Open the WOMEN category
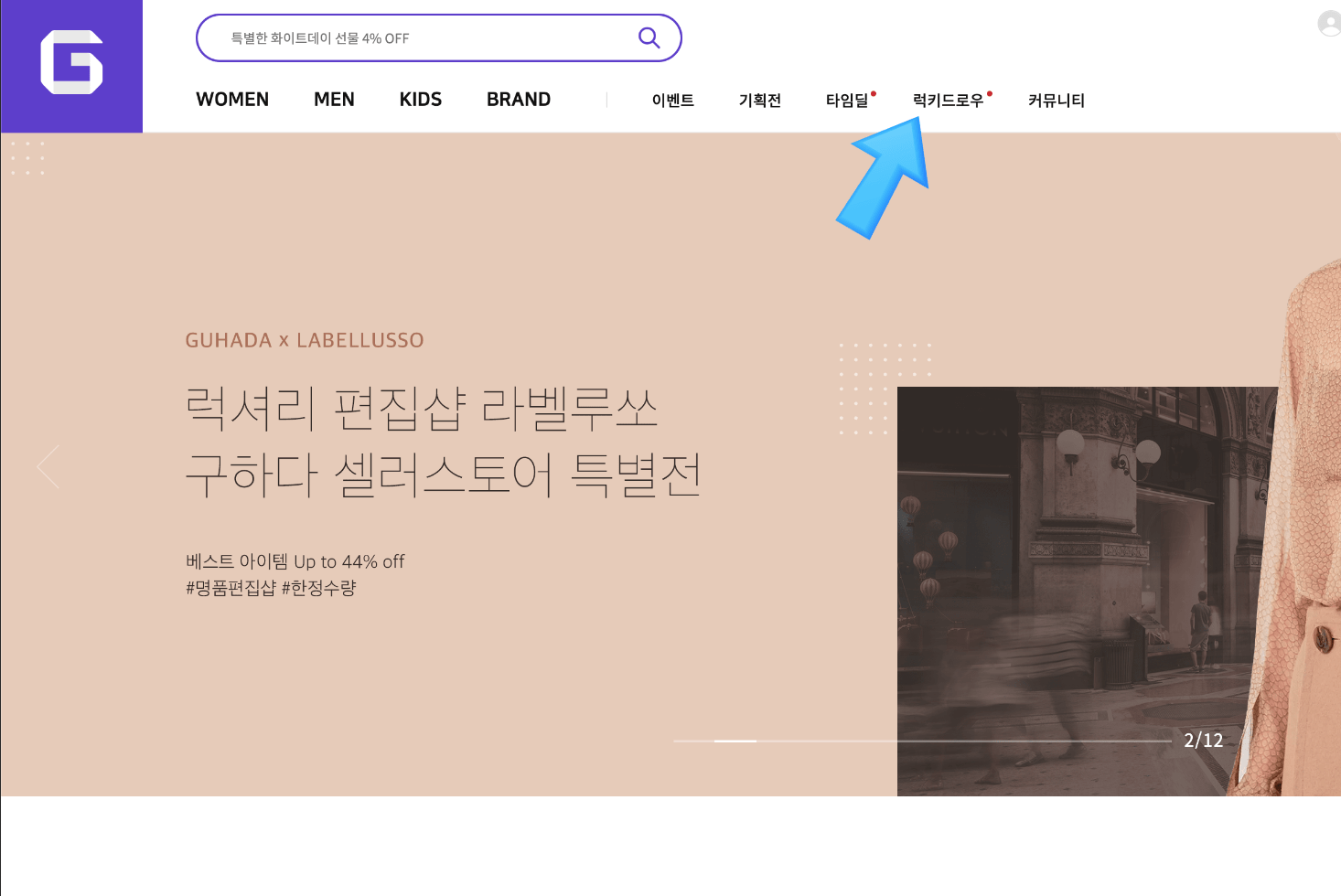Image resolution: width=1341 pixels, height=896 pixels. (232, 100)
